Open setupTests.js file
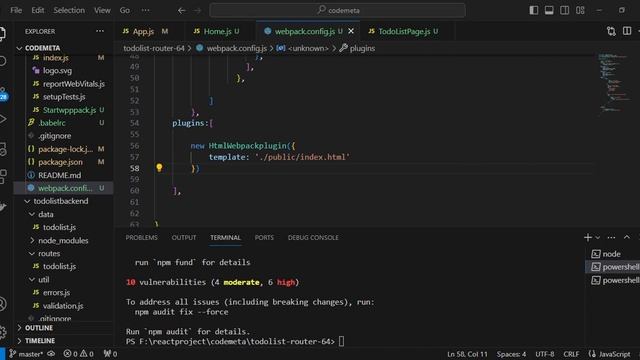The height and width of the screenshot is (360, 640). click(64, 97)
